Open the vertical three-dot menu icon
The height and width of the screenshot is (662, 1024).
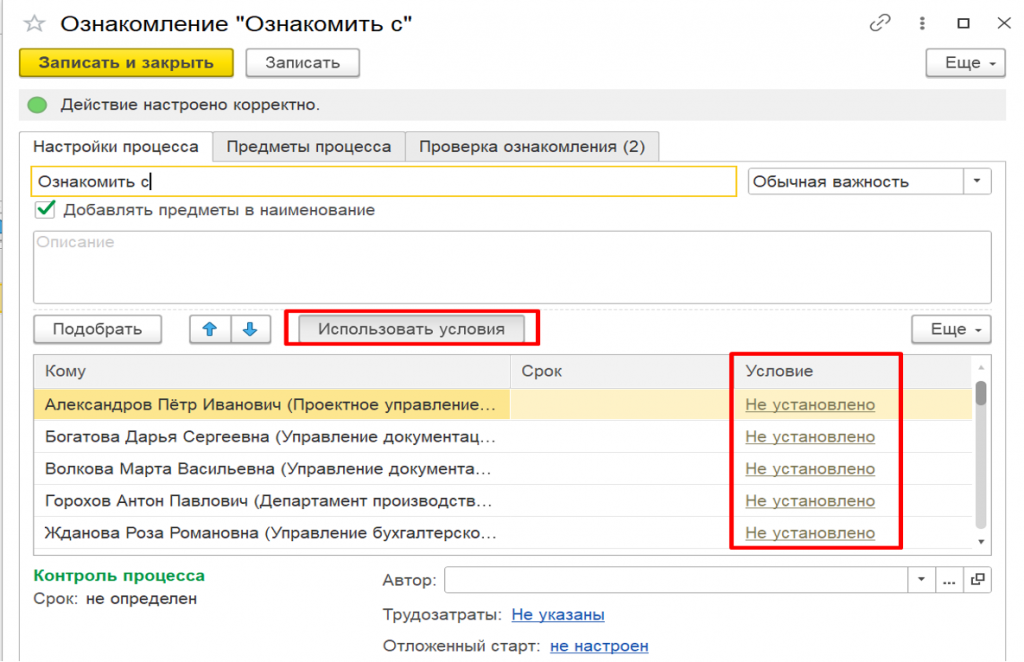coord(922,22)
